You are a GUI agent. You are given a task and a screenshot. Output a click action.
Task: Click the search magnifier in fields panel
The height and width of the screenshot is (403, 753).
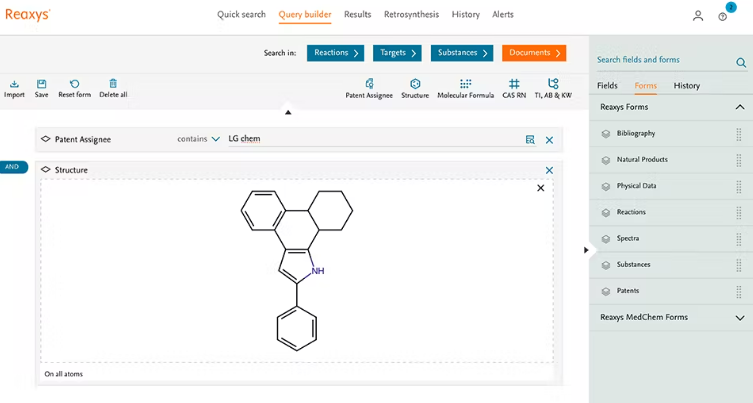point(741,62)
